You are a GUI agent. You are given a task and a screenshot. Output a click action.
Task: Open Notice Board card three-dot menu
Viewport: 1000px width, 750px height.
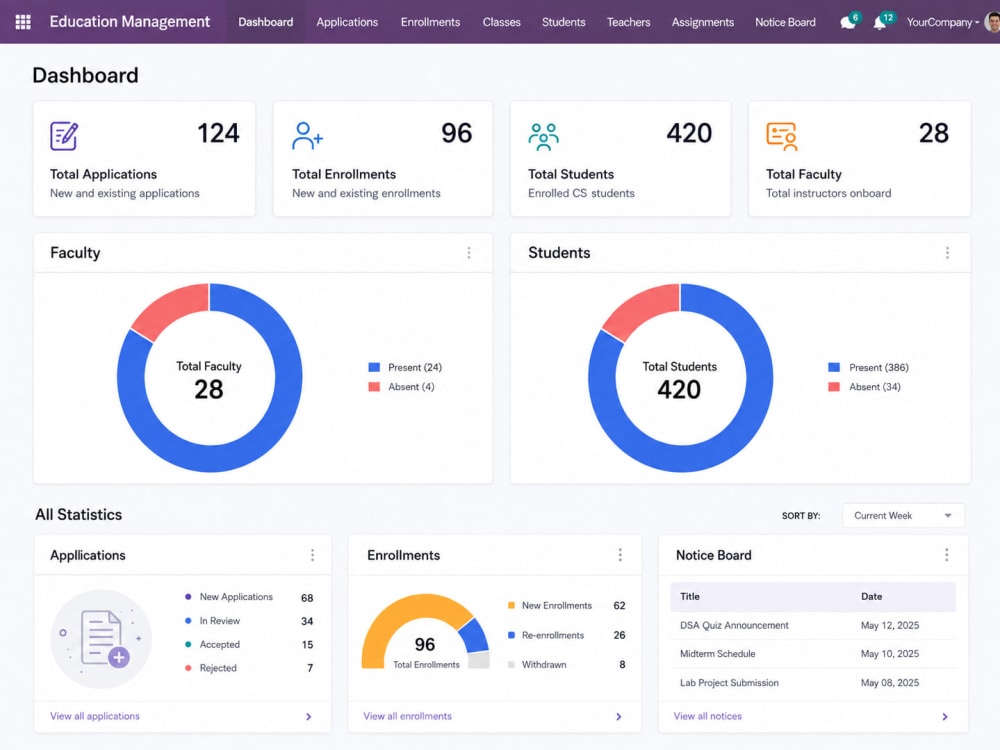coord(946,555)
